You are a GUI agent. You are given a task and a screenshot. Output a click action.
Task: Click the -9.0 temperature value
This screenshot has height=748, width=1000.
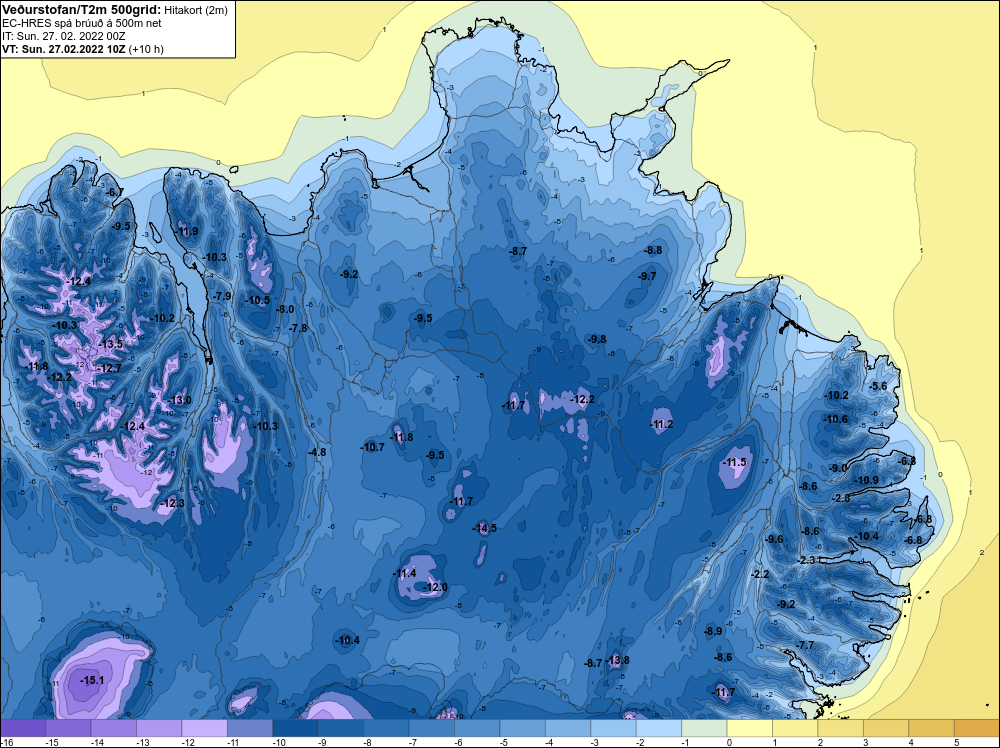[838, 469]
